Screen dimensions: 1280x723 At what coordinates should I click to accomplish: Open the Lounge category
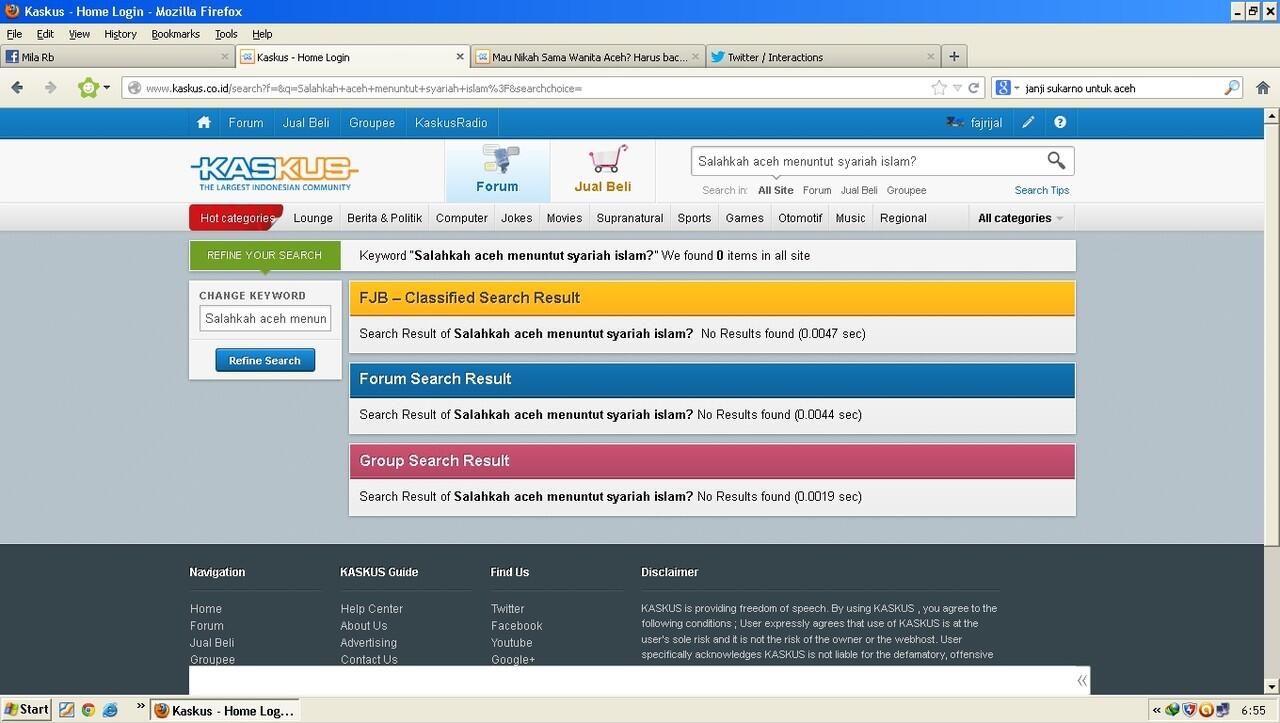pyautogui.click(x=313, y=218)
